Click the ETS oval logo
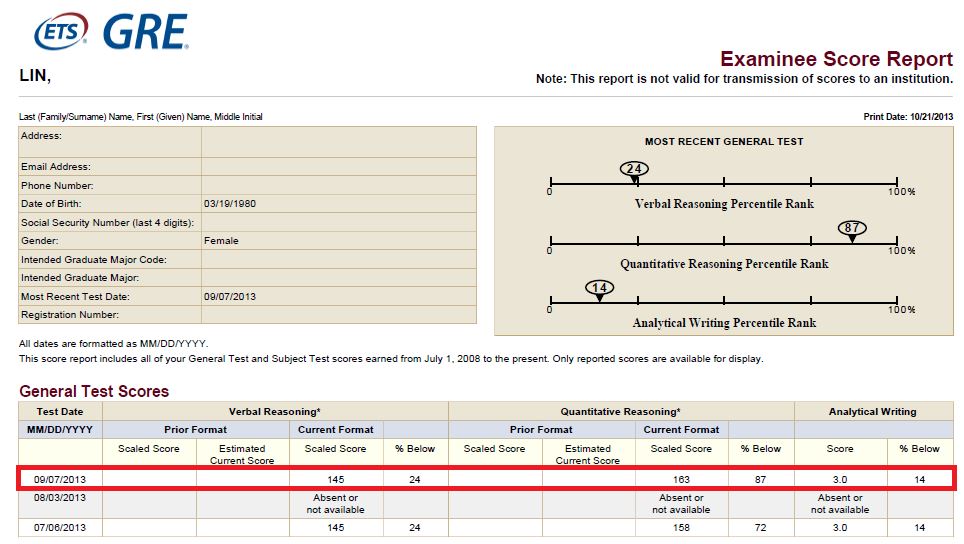964x544 pixels. pyautogui.click(x=61, y=31)
